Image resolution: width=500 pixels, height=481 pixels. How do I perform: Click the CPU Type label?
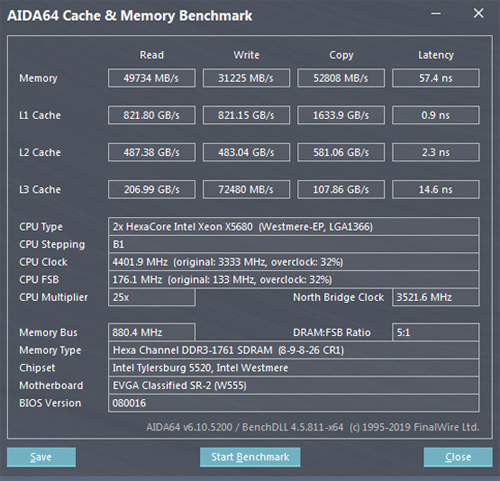[41, 227]
